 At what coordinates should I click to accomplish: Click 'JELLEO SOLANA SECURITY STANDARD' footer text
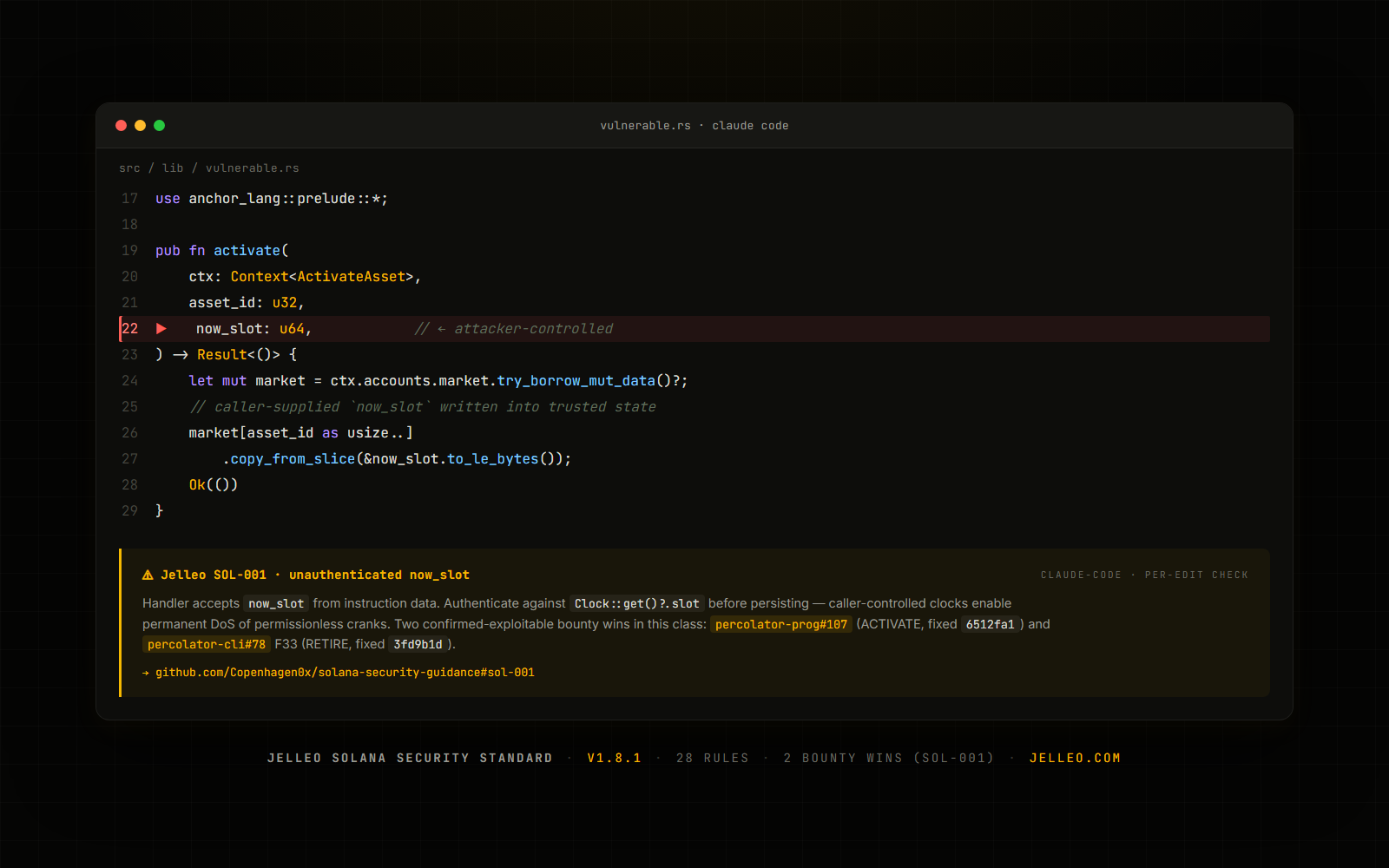pos(410,758)
